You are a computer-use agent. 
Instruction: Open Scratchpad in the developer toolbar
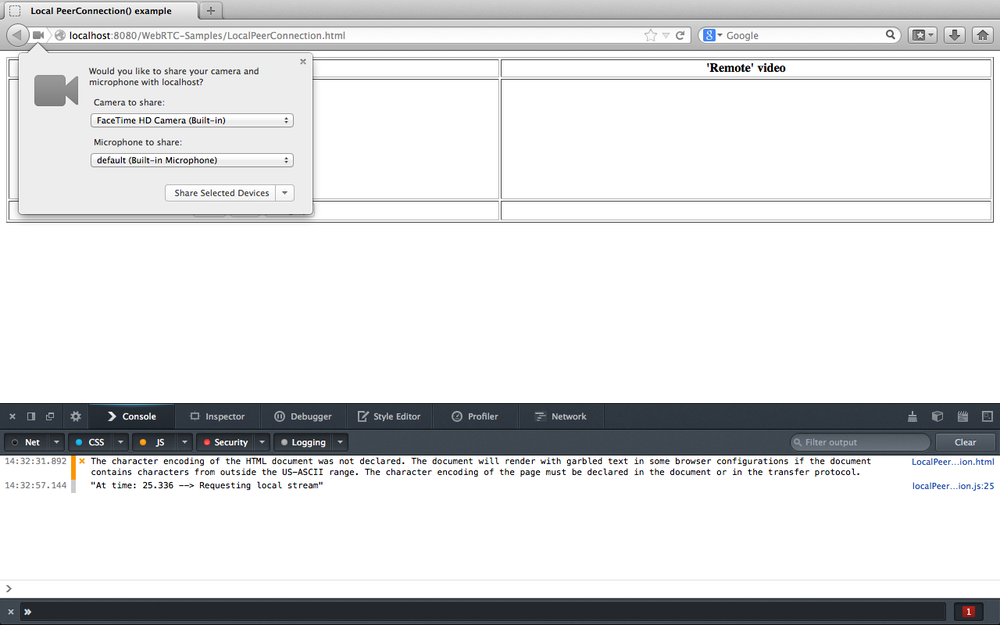click(962, 416)
